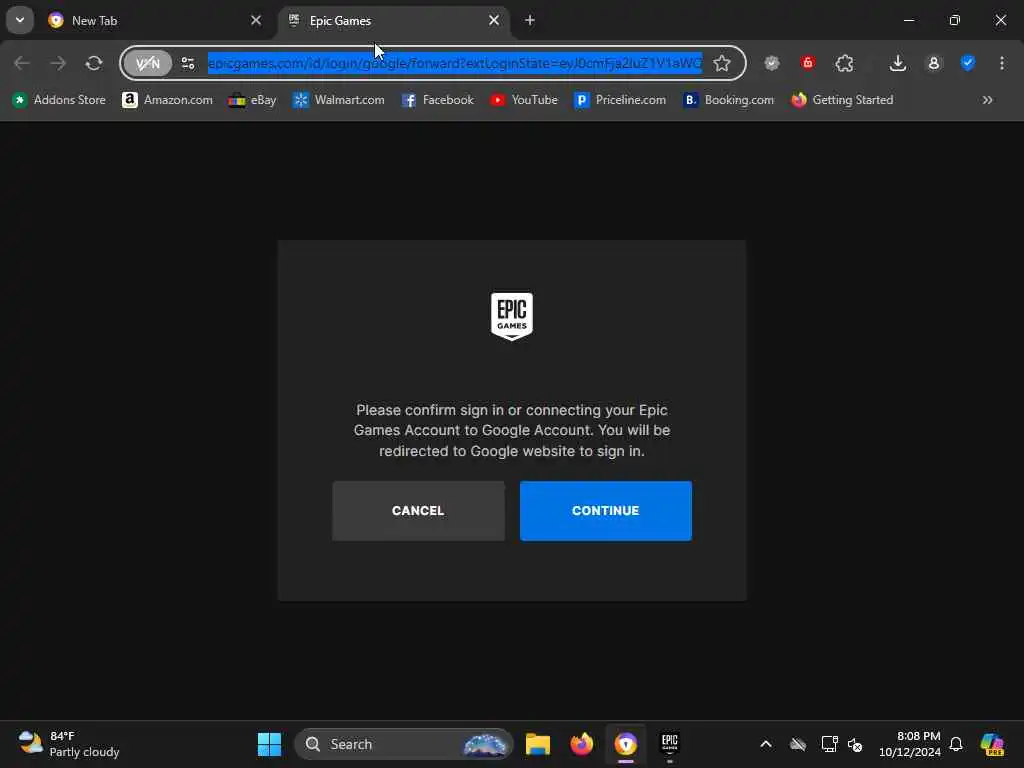Open the profile account icon
Image resolution: width=1024 pixels, height=768 pixels.
(934, 63)
